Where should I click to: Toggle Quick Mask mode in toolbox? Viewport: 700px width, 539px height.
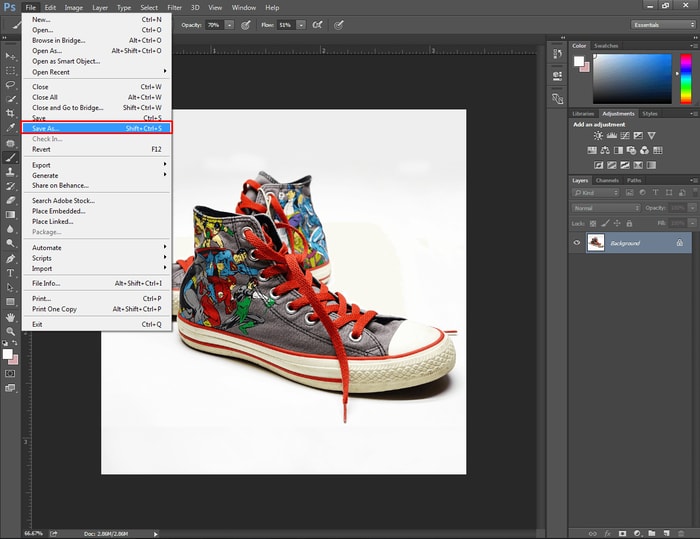pos(10,373)
